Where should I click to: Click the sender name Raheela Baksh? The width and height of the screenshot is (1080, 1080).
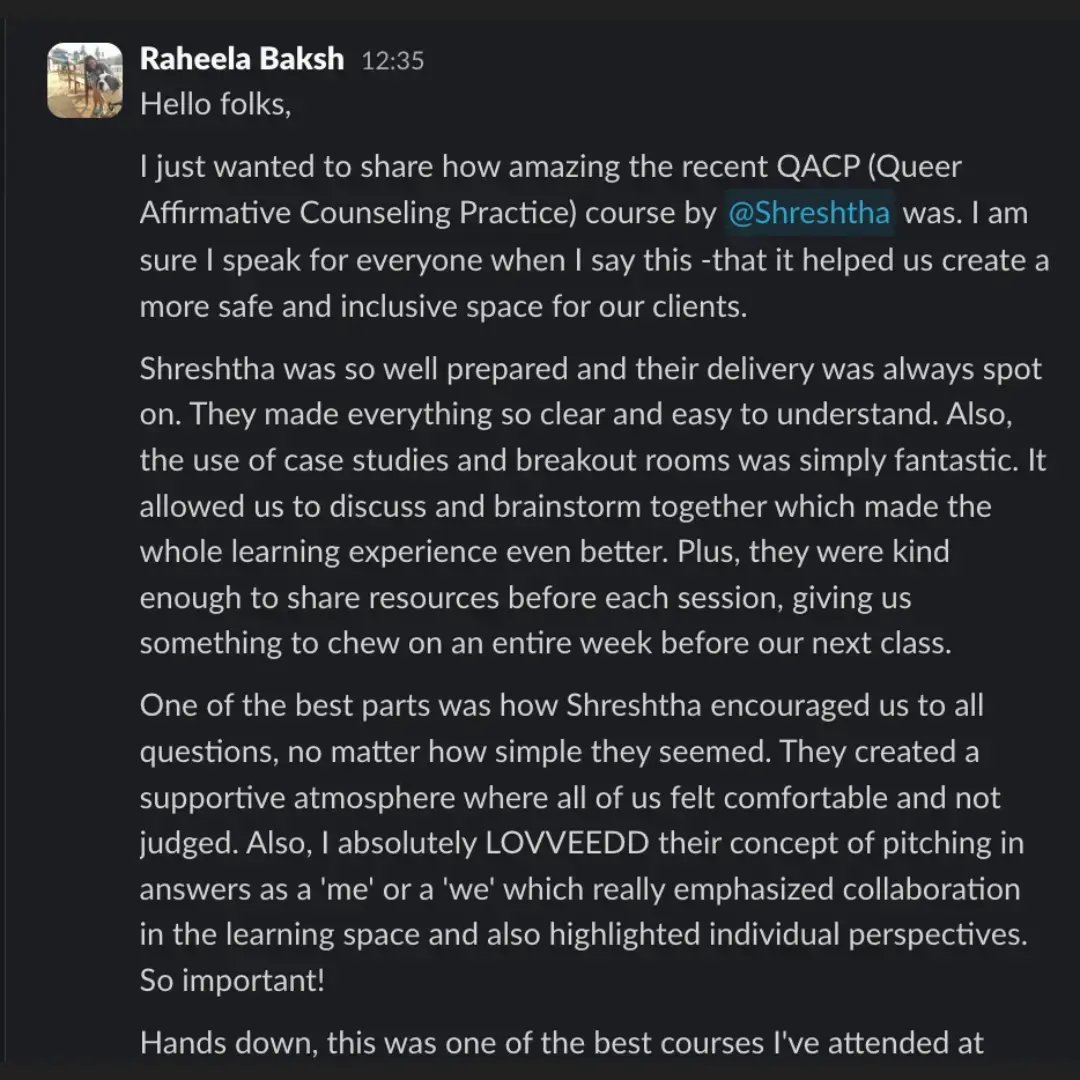click(242, 59)
